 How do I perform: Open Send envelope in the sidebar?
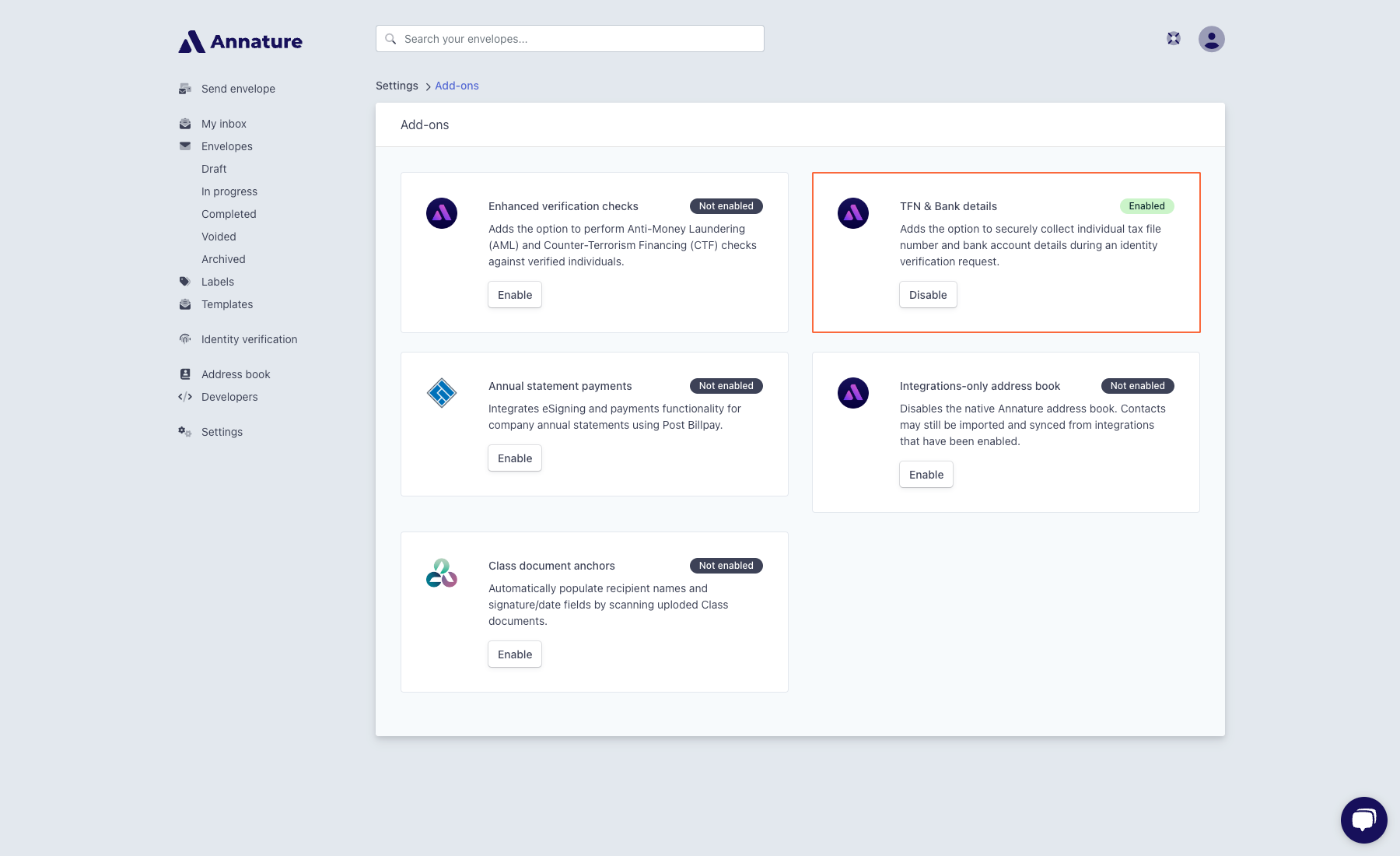pyautogui.click(x=238, y=89)
